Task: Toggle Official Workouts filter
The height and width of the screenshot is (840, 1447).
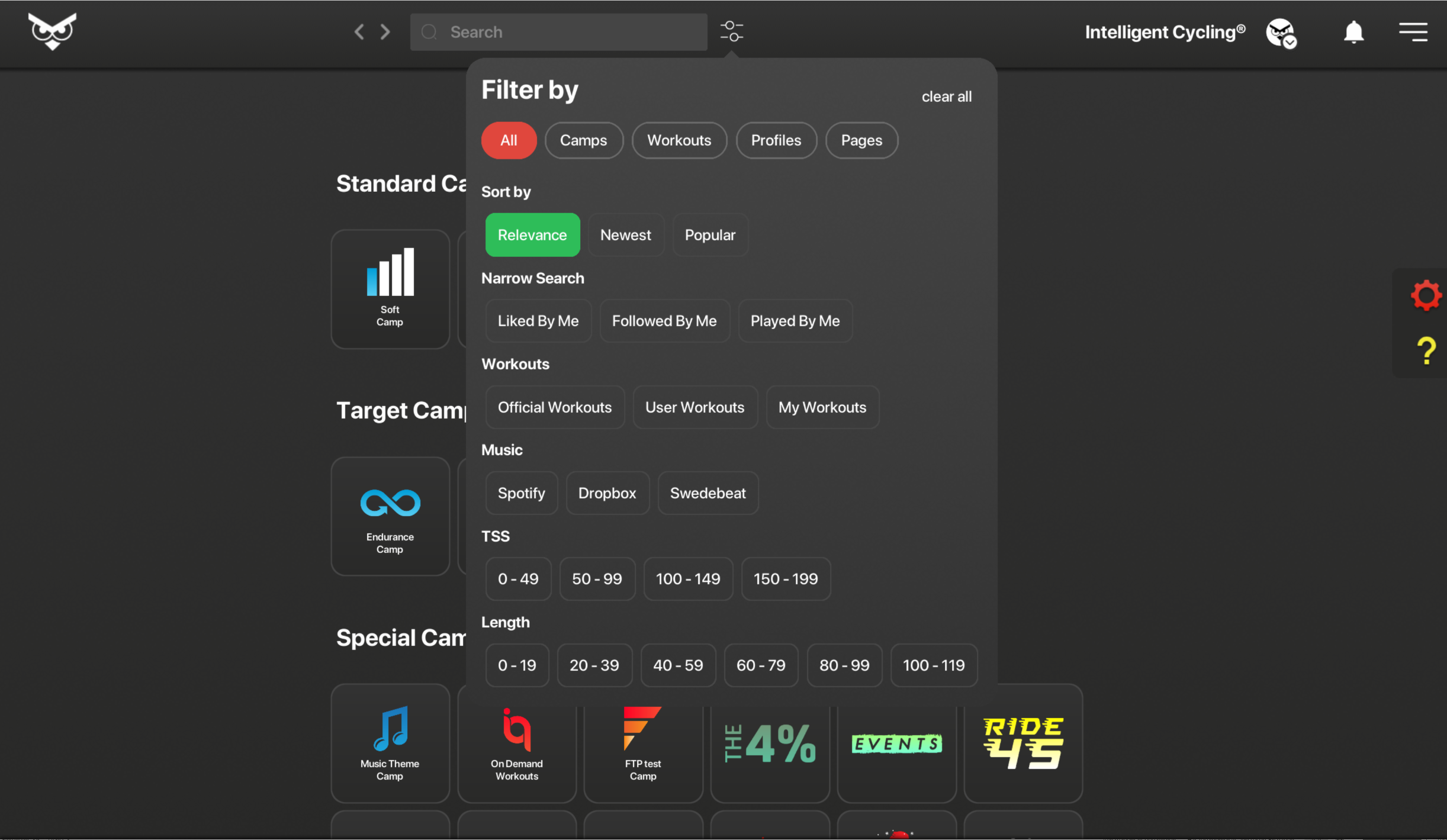Action: pyautogui.click(x=555, y=407)
